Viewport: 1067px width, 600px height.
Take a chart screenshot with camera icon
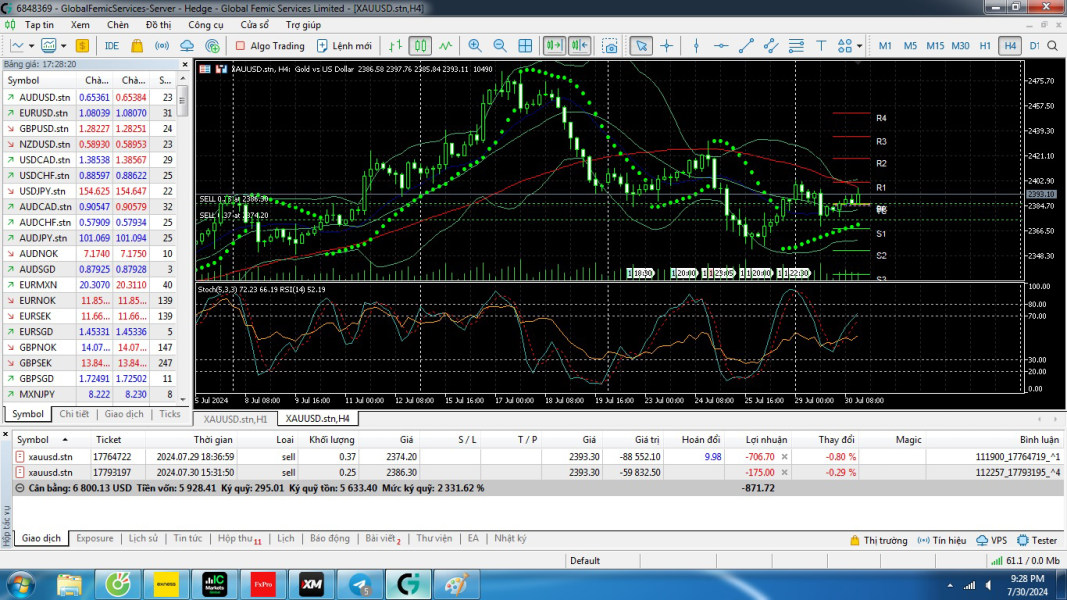610,46
